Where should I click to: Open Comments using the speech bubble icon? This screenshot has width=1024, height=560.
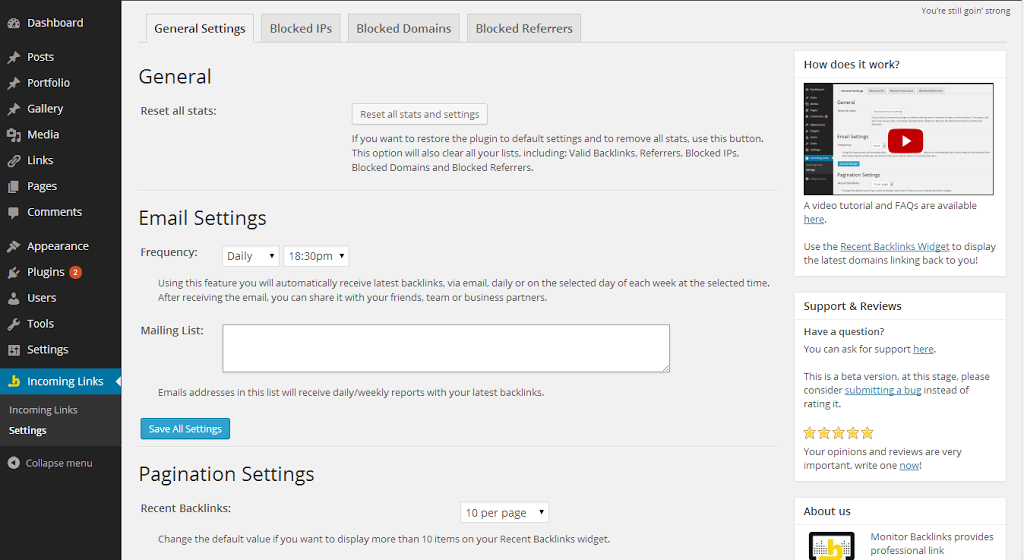pos(14,212)
